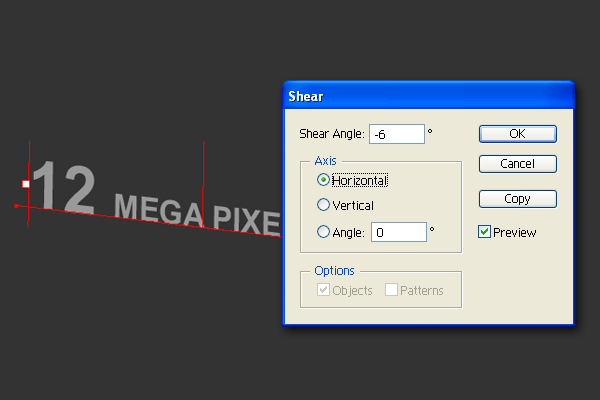The height and width of the screenshot is (400, 600).
Task: Click the Patterns checkbox
Action: coord(391,290)
